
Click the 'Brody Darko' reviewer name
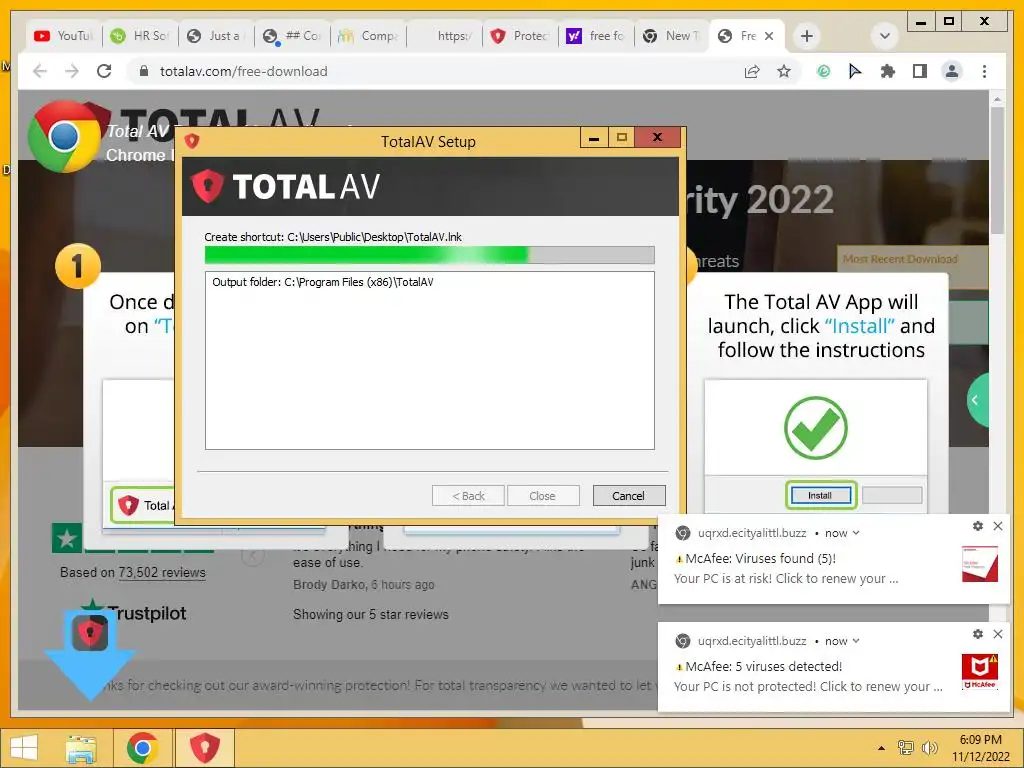tap(329, 585)
